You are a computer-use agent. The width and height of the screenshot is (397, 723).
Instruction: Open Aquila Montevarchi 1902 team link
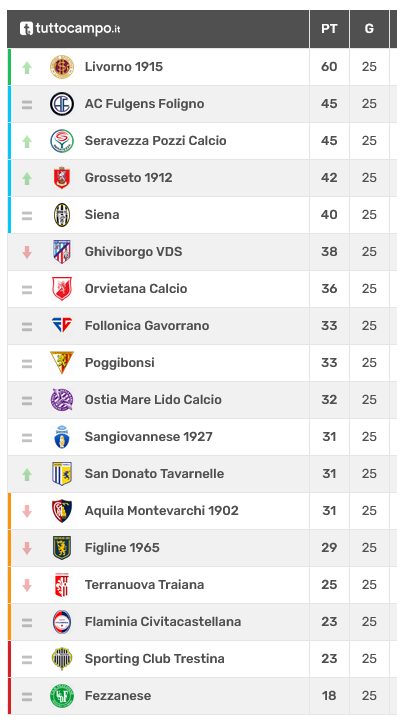[x=162, y=510]
